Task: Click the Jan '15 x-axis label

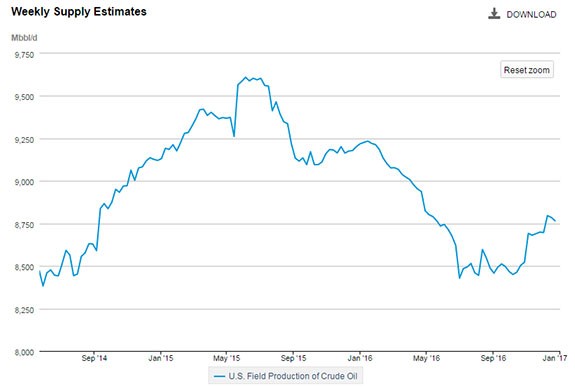Action: click(x=161, y=358)
